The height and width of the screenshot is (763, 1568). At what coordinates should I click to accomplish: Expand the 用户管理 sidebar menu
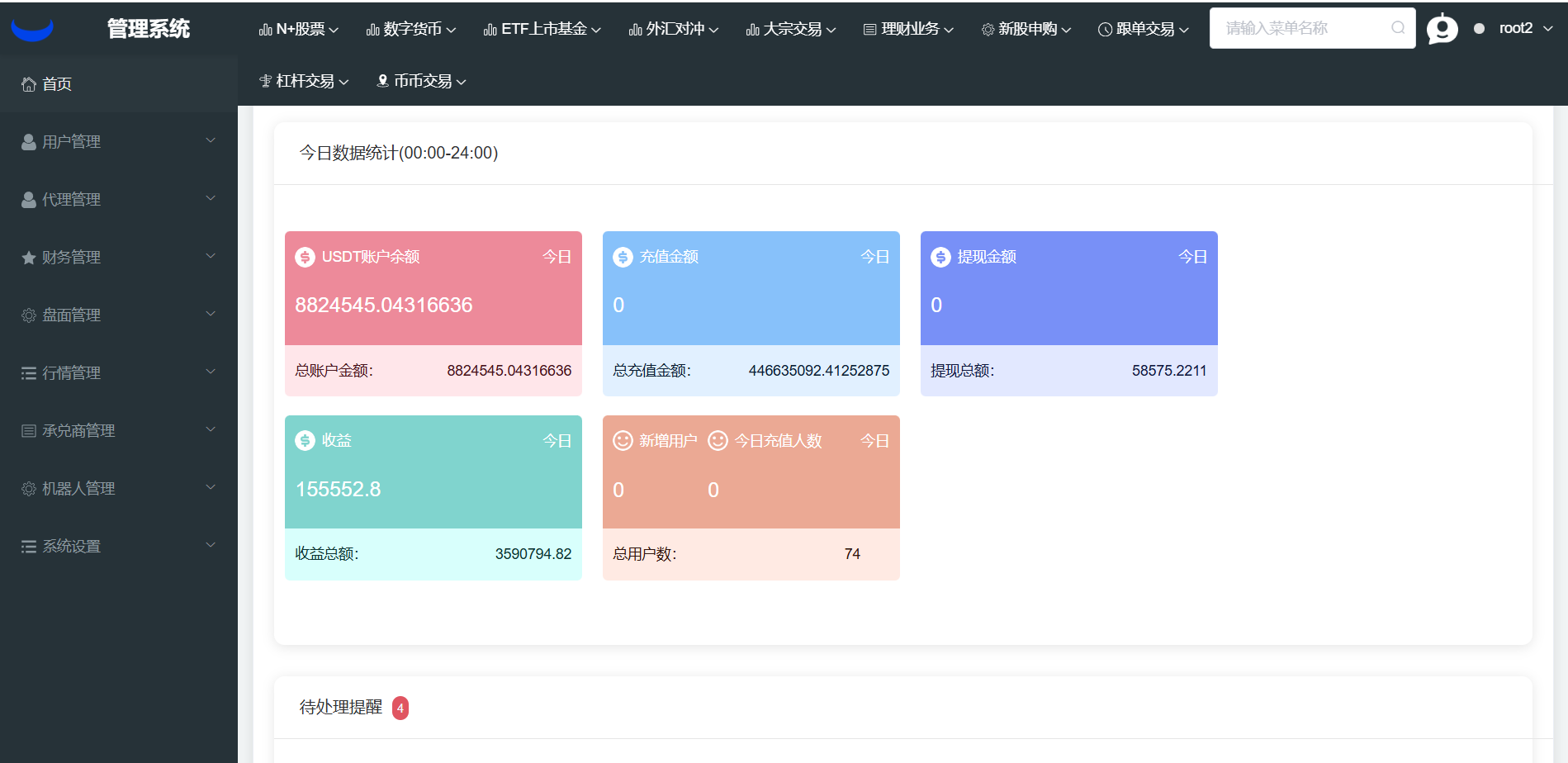(x=118, y=142)
